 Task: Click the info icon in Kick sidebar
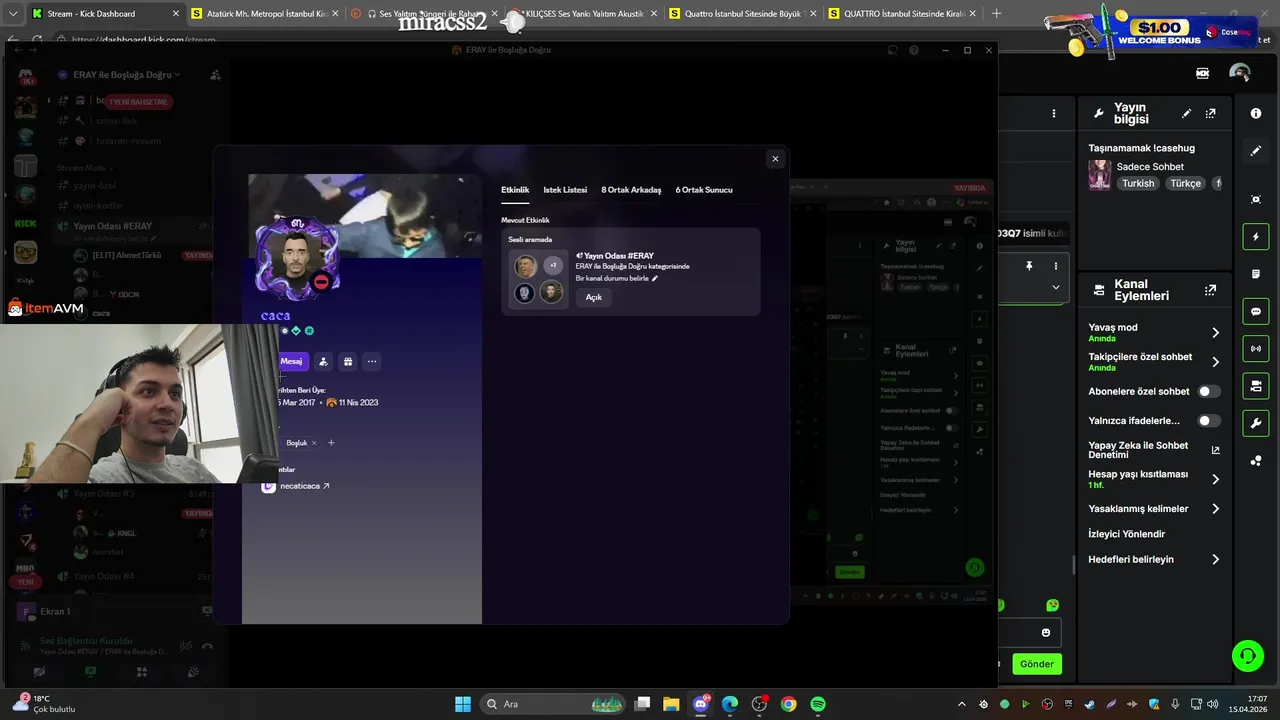point(1256,113)
